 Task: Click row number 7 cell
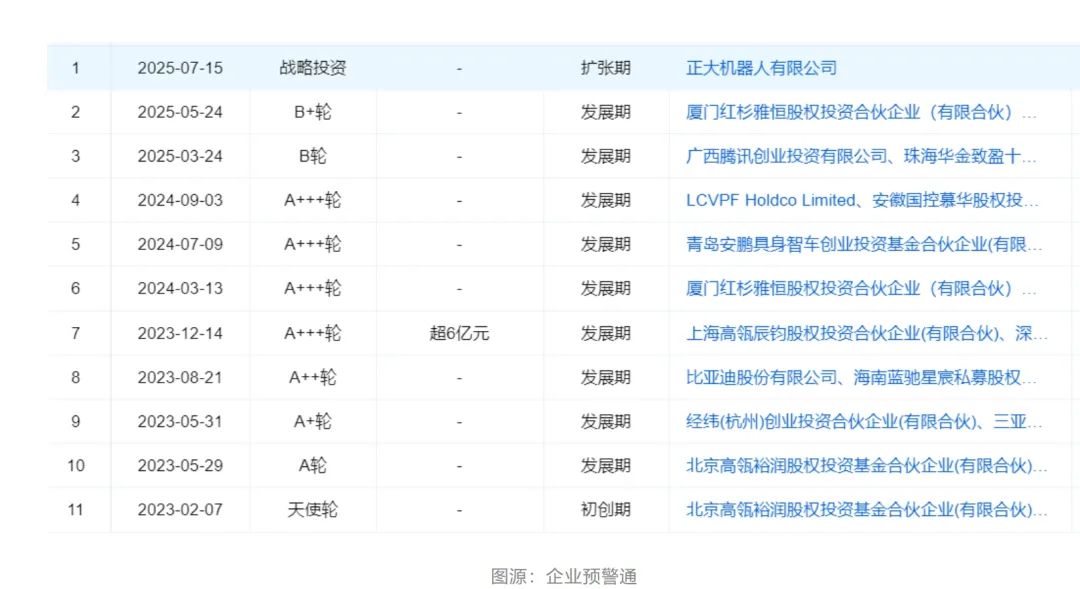(x=76, y=333)
